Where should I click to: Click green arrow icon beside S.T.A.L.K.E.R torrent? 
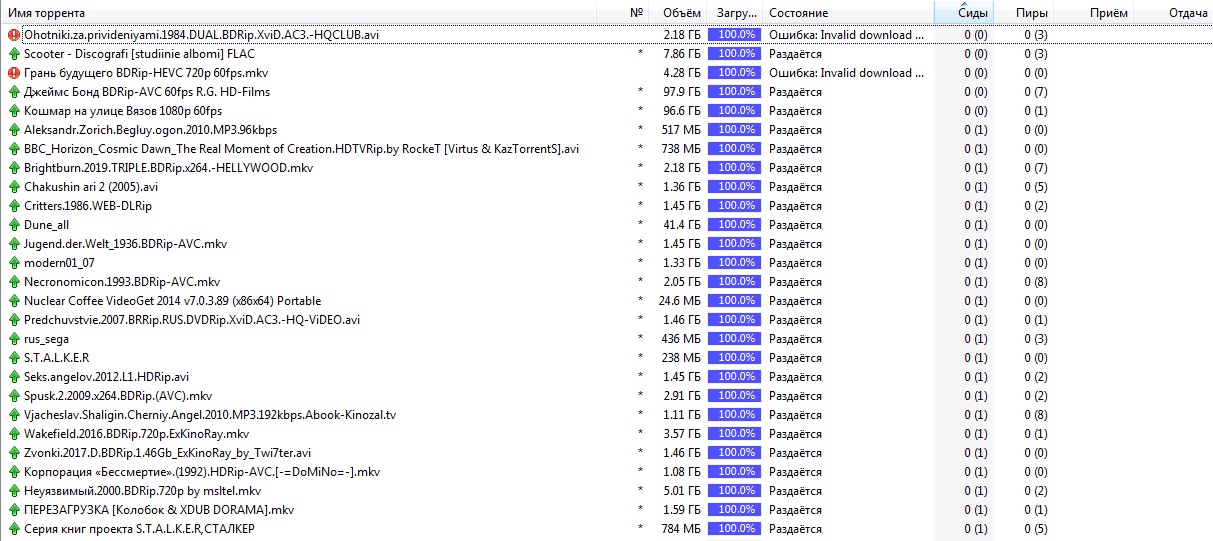click(x=14, y=358)
